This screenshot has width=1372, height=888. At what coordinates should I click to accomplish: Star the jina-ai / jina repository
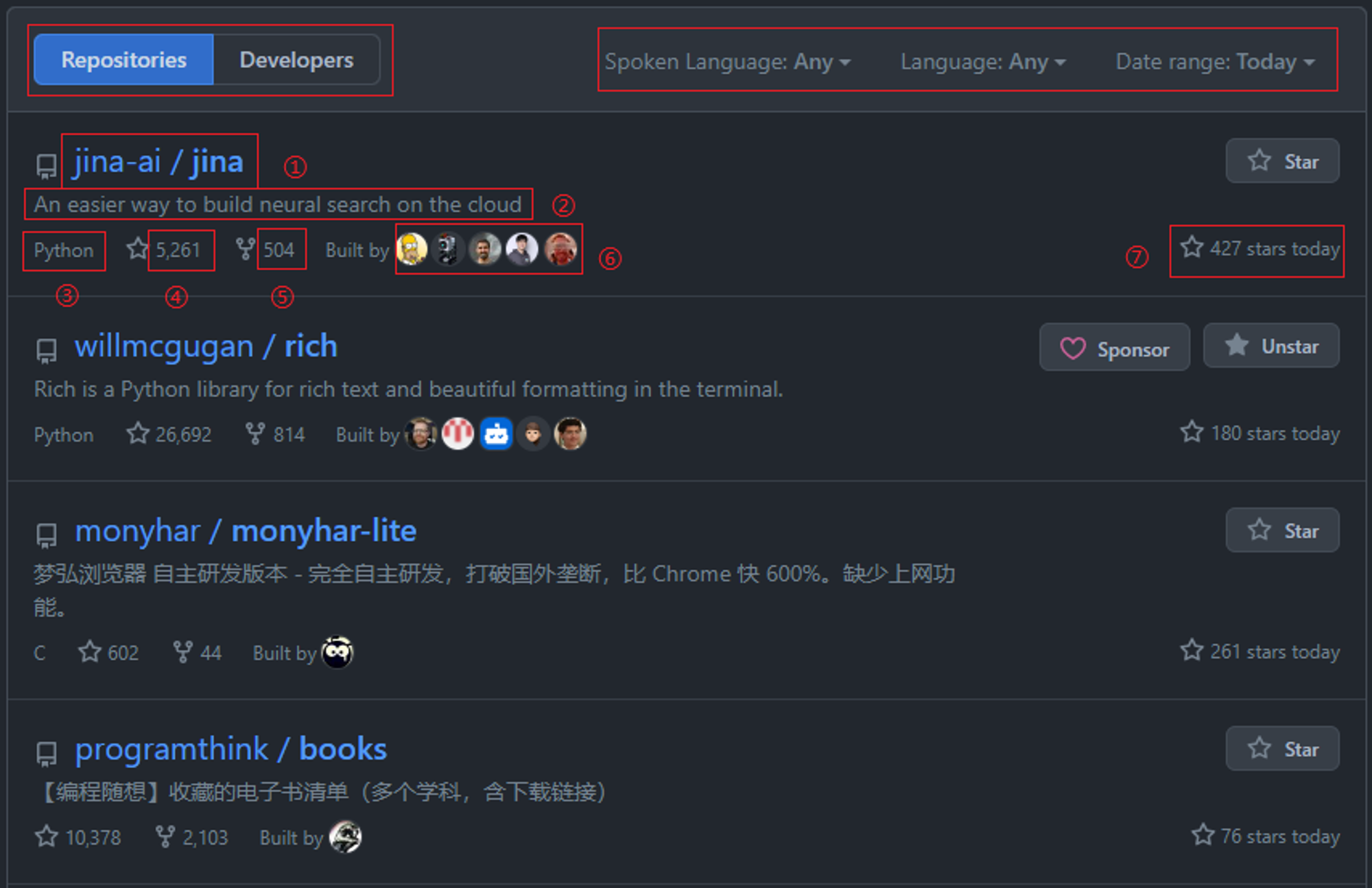(x=1282, y=161)
